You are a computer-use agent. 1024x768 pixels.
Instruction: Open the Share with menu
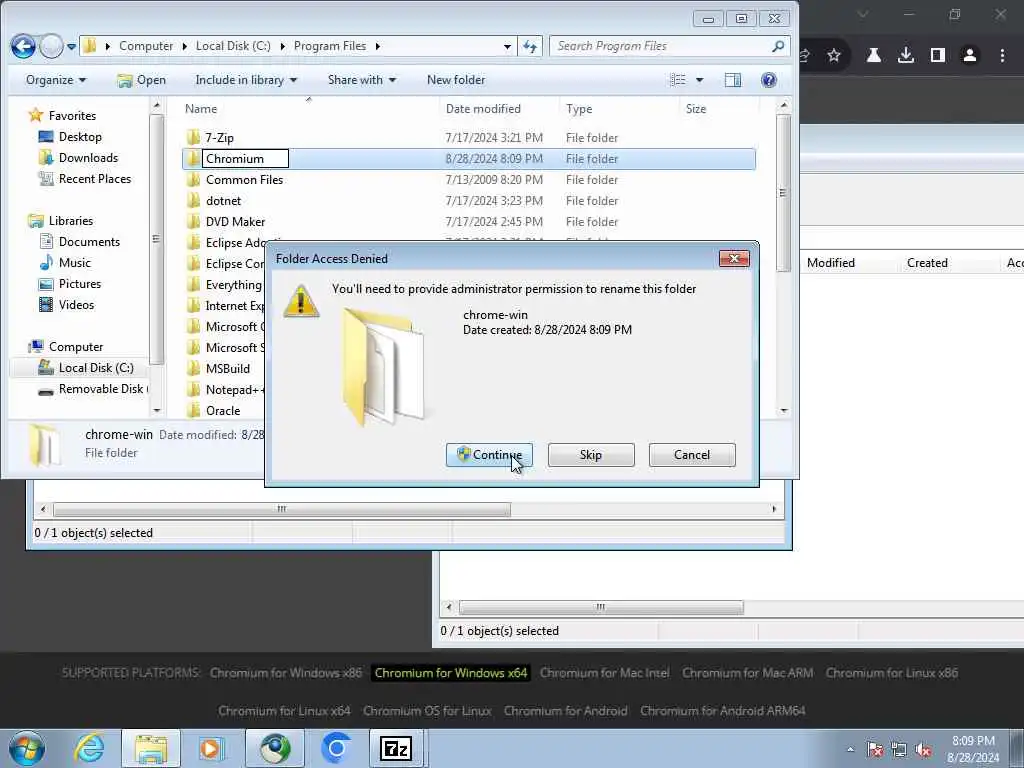pyautogui.click(x=362, y=80)
